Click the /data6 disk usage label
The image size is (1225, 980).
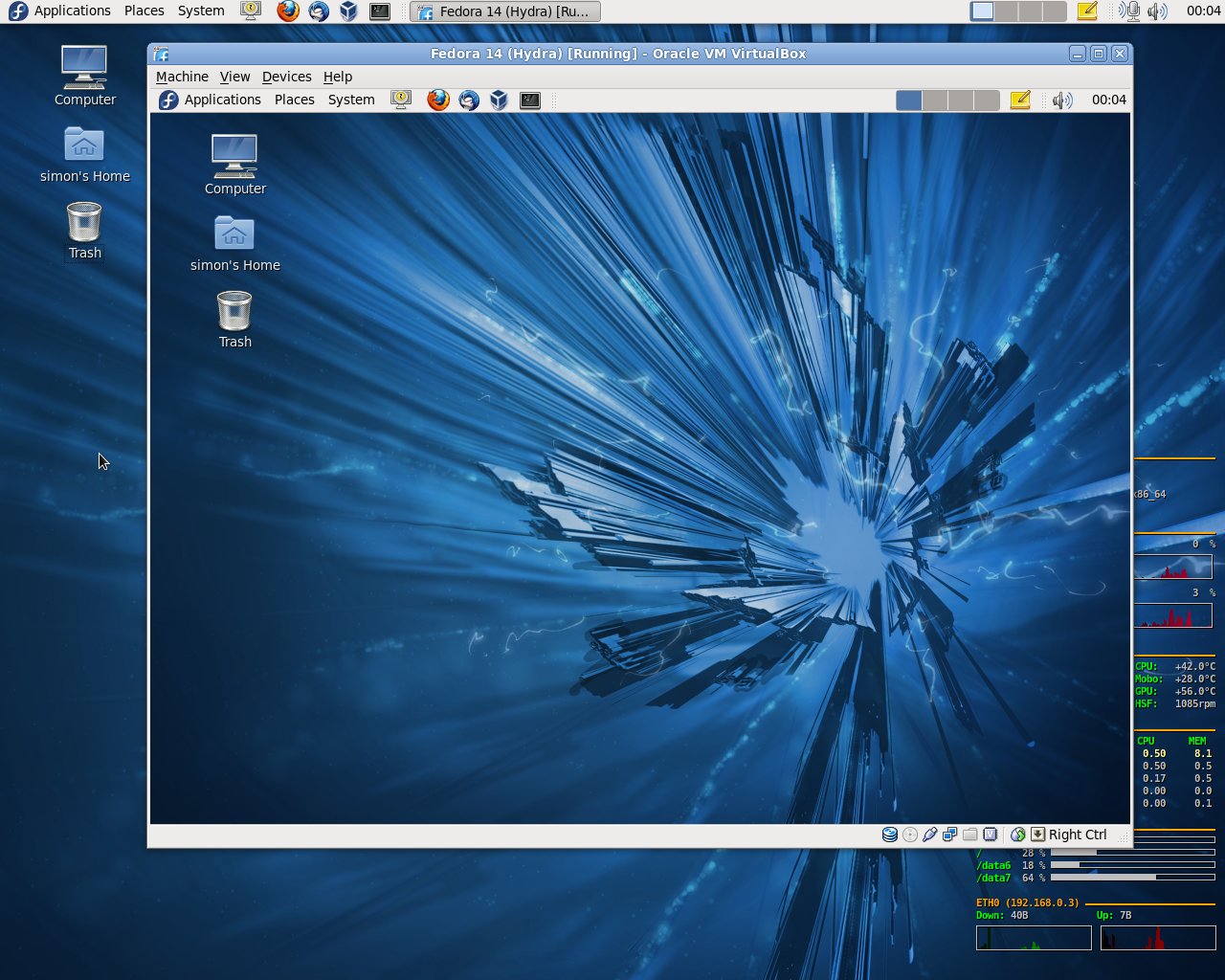tap(993, 865)
